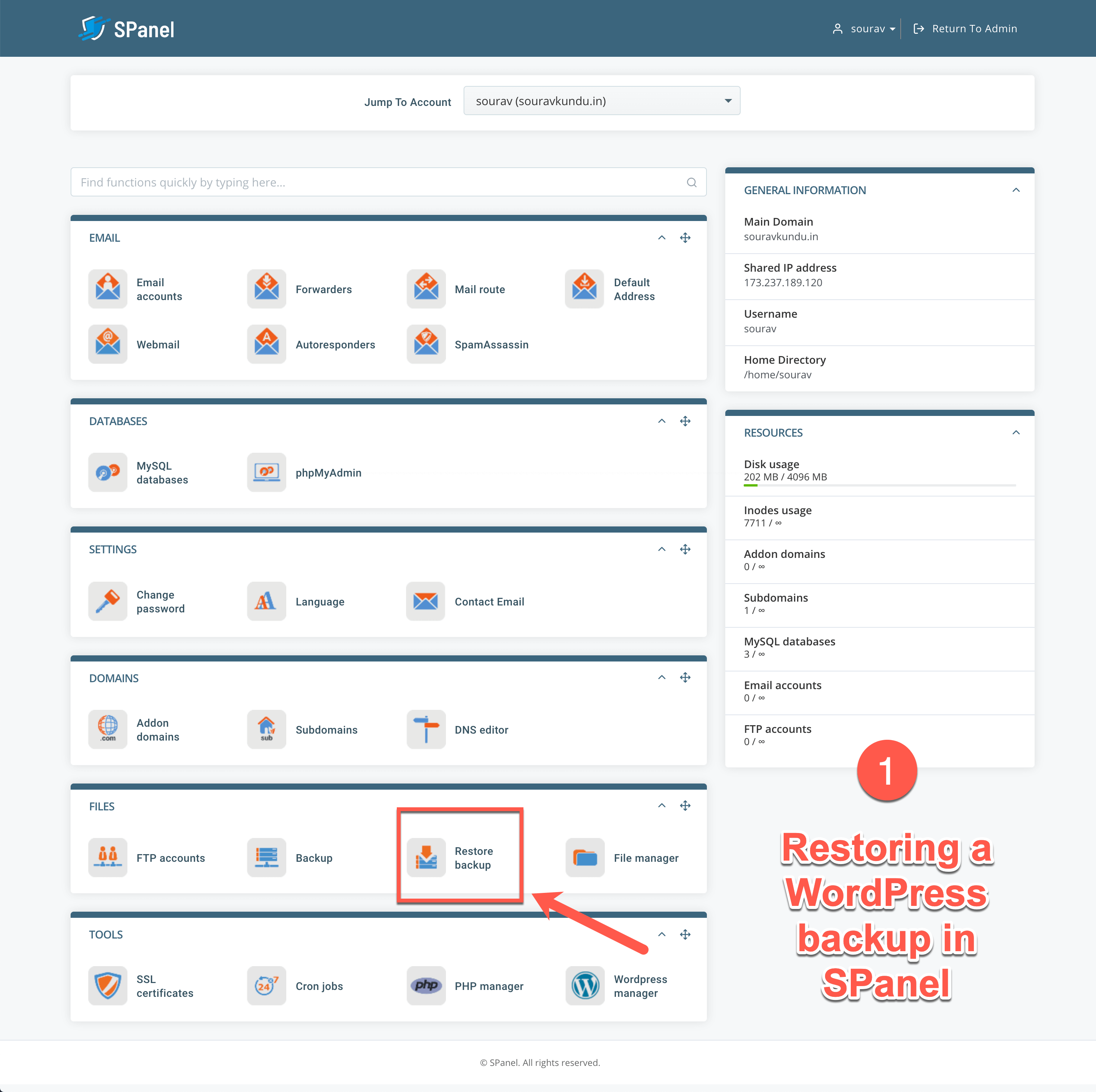The image size is (1096, 1092).
Task: Collapse the GENERAL INFORMATION panel
Action: [x=1016, y=190]
